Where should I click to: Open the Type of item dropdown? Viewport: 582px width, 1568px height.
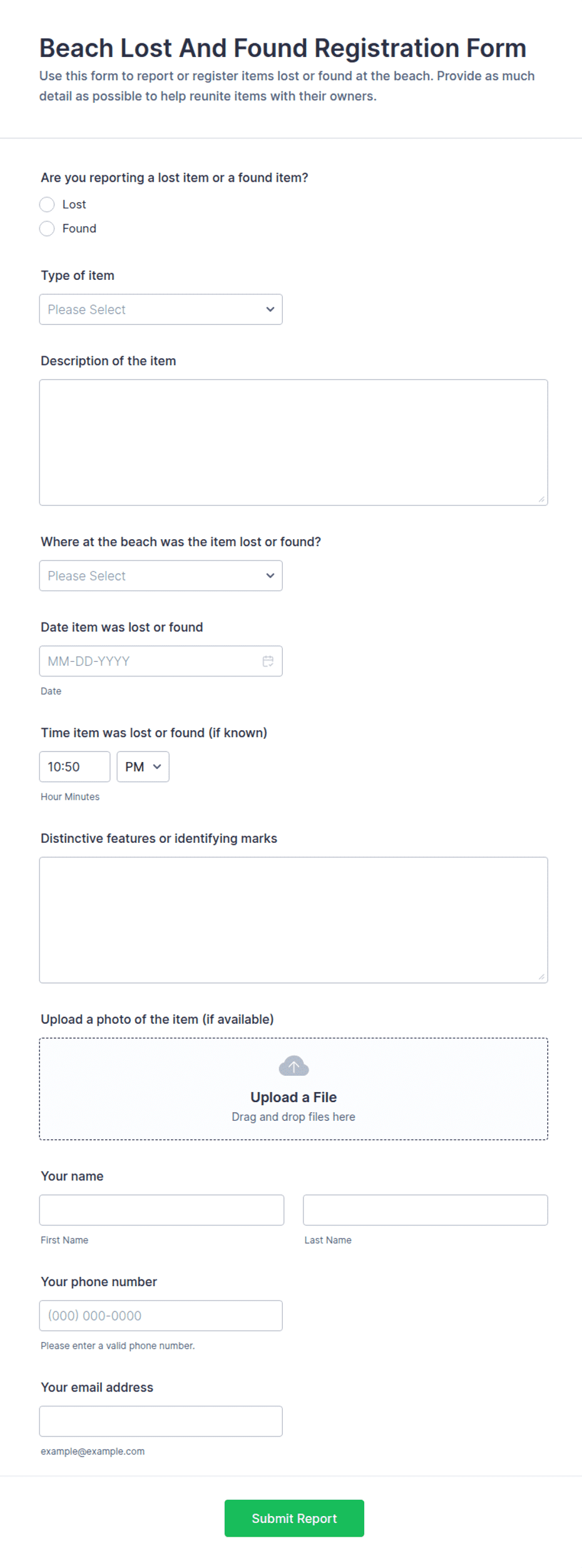161,309
